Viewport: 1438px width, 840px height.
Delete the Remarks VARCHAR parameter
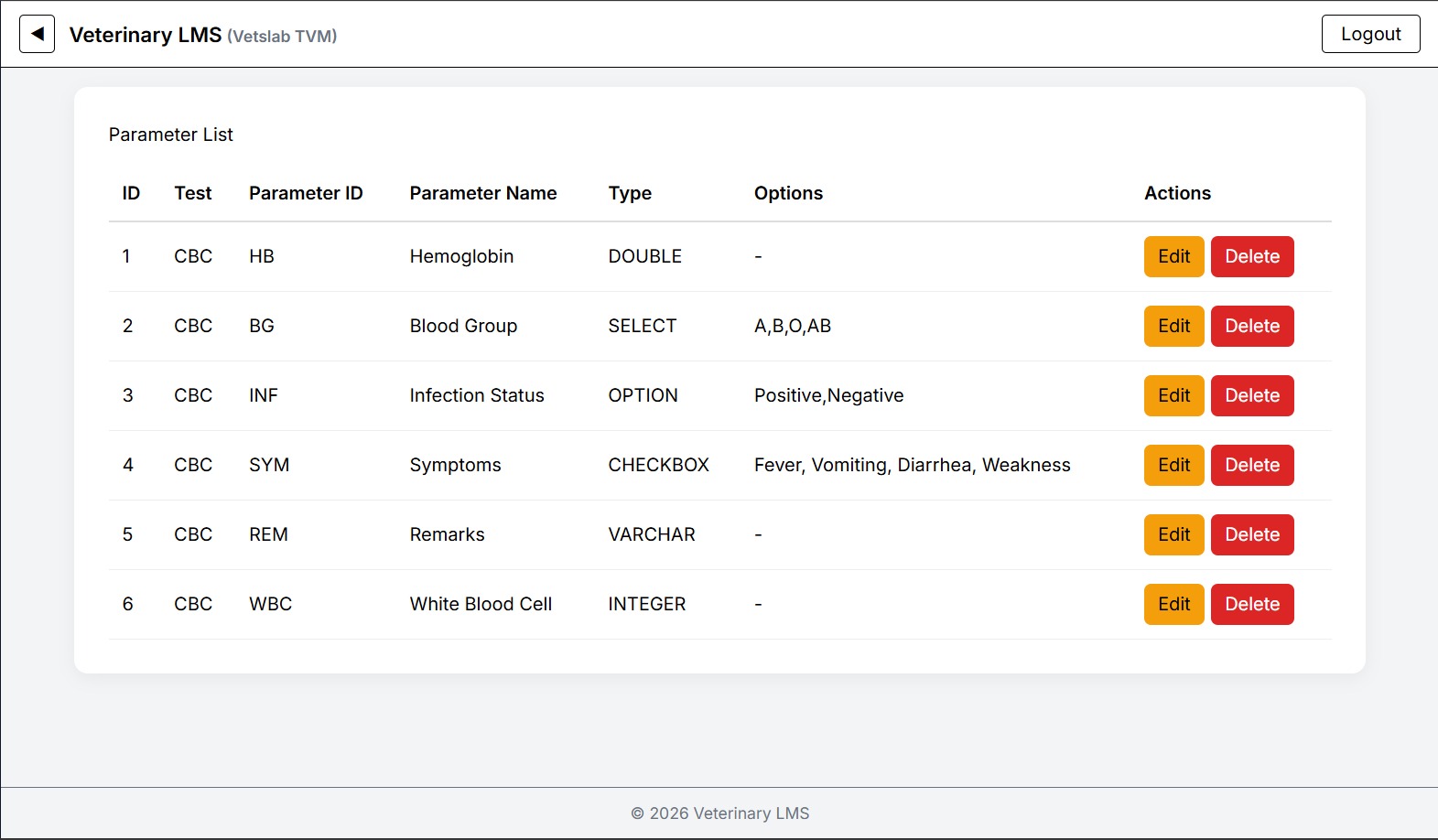coord(1251,534)
